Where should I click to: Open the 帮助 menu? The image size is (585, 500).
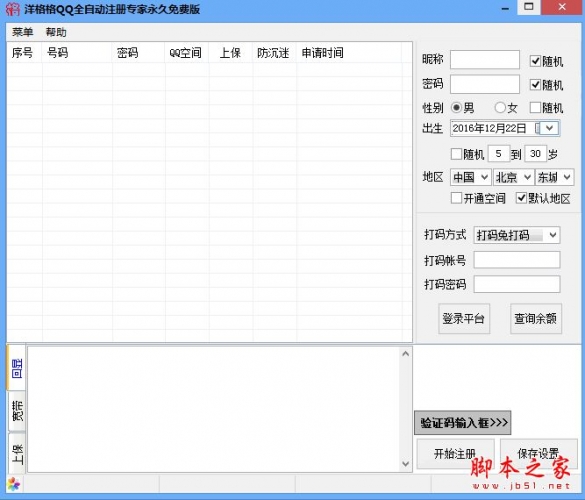click(56, 32)
